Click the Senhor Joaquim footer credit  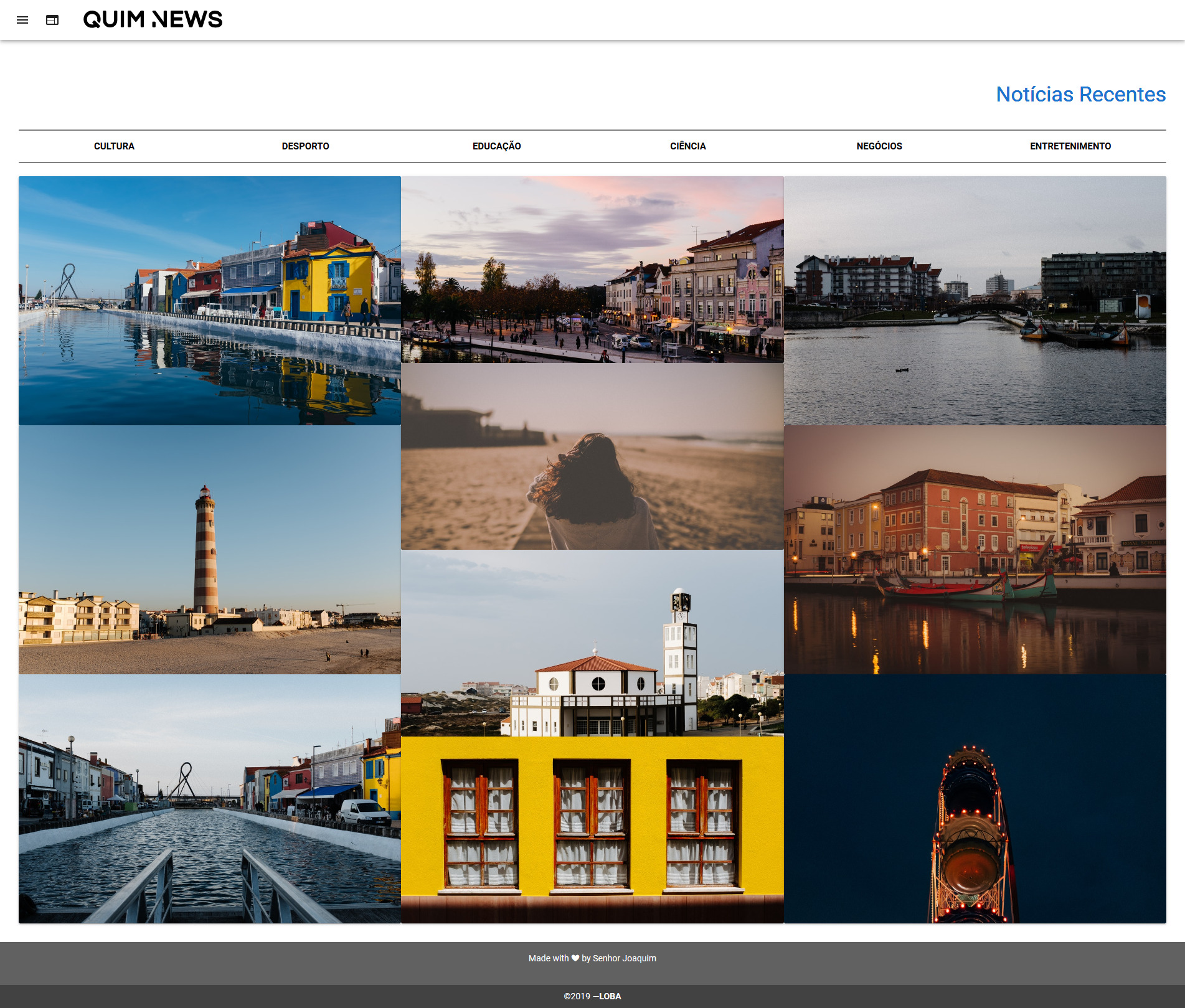click(x=624, y=958)
